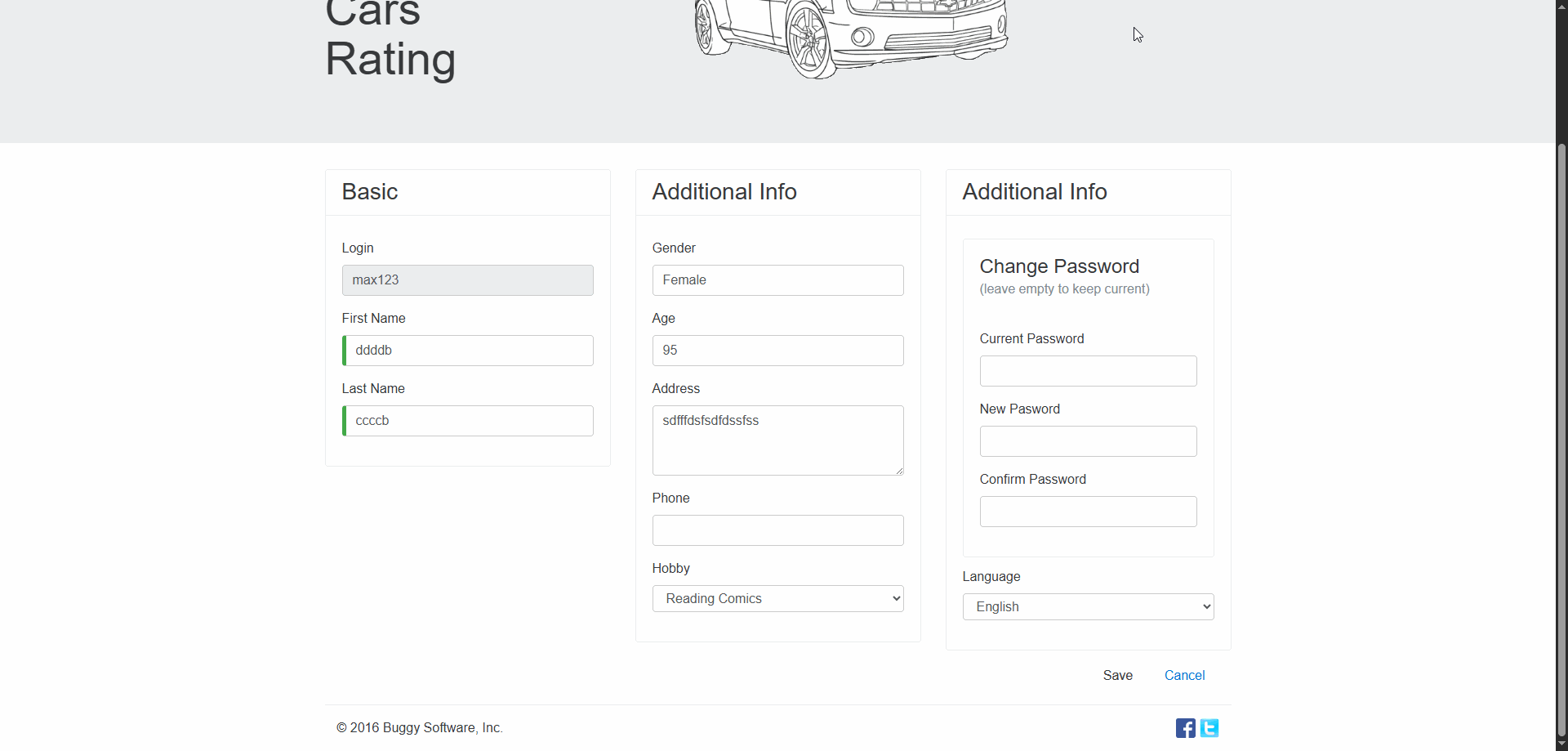1568x751 pixels.
Task: Click the Cancel link
Action: 1184,676
